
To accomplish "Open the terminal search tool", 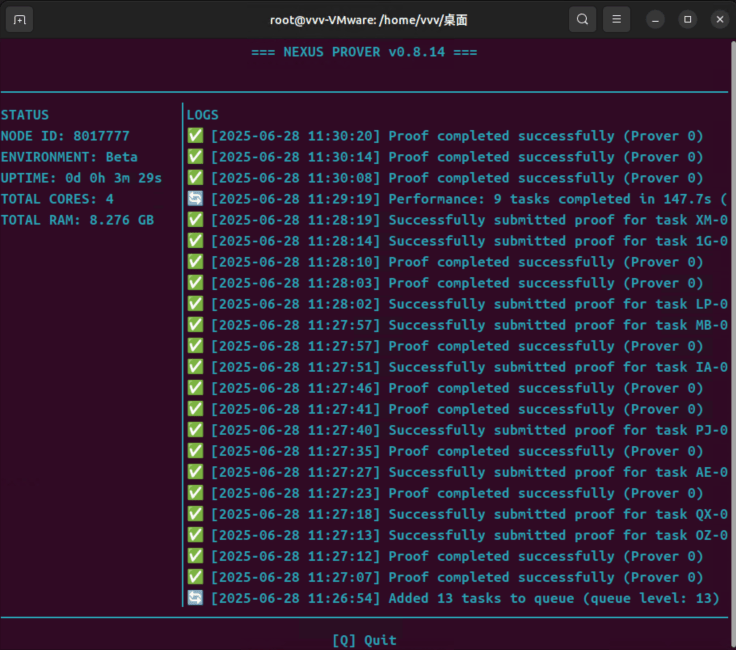I will point(582,19).
